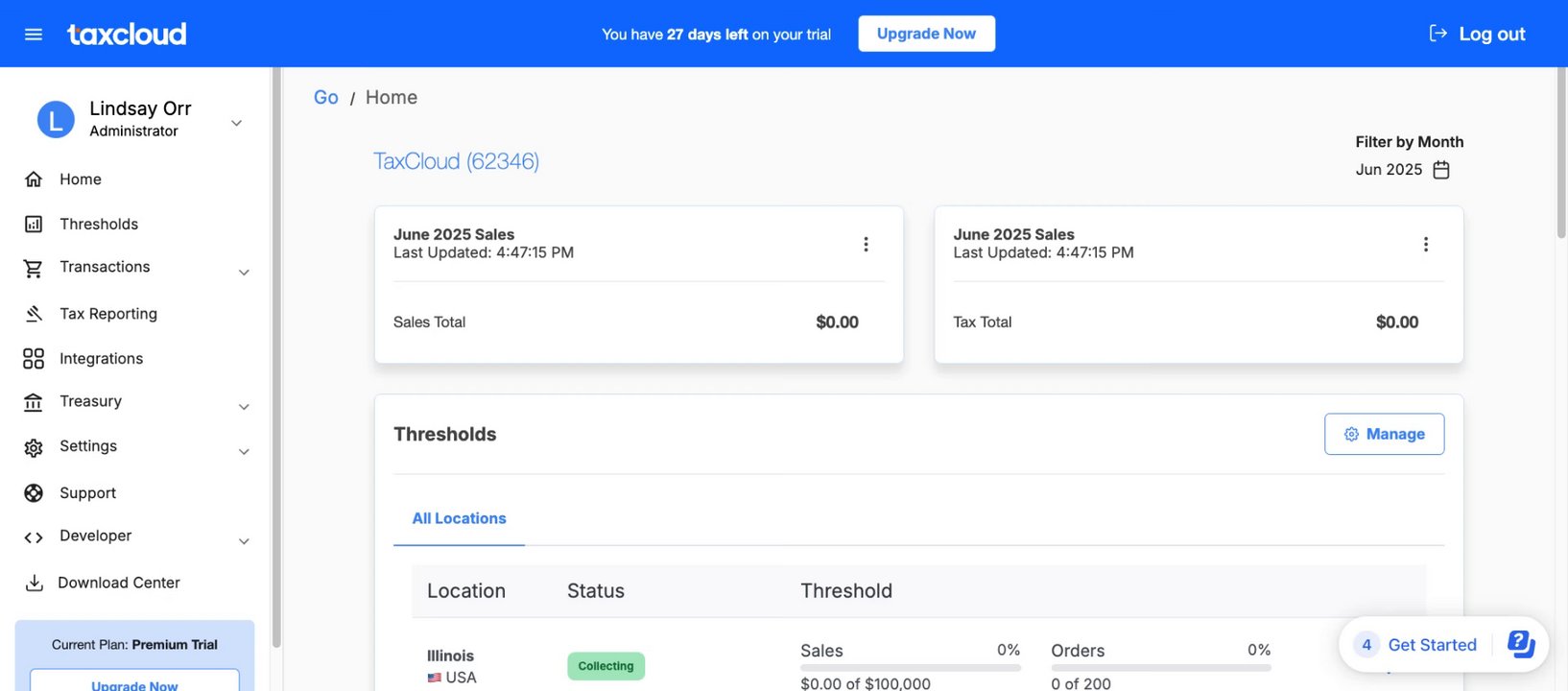Click the Developer code brackets icon
Viewport: 1568px width, 691px height.
click(34, 537)
